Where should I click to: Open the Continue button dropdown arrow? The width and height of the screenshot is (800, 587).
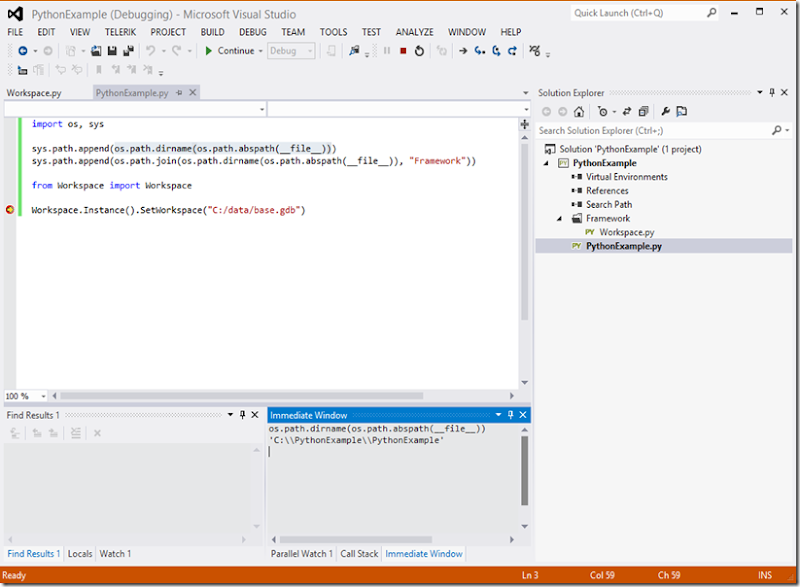(260, 51)
